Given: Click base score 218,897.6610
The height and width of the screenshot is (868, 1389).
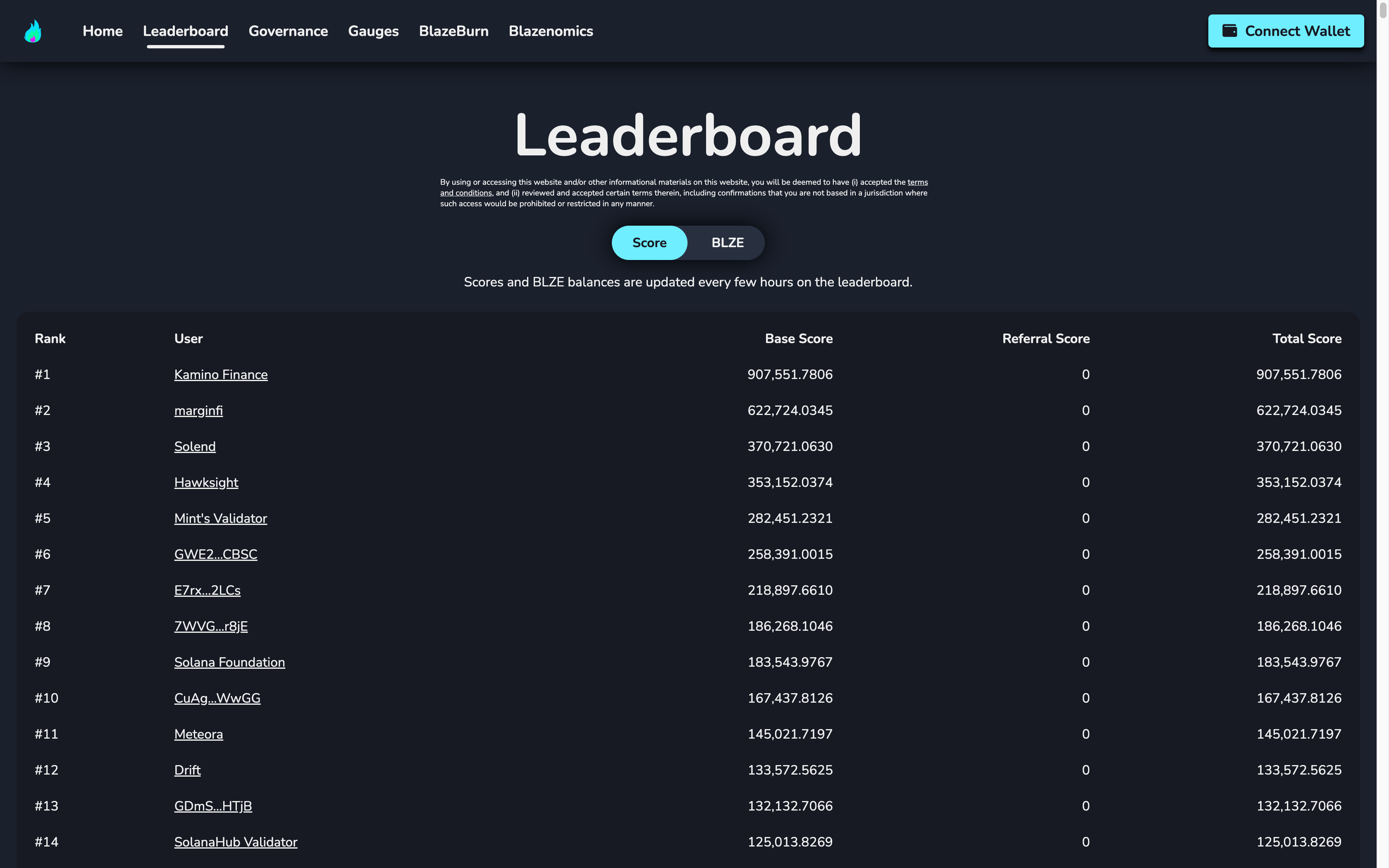Looking at the screenshot, I should [790, 590].
